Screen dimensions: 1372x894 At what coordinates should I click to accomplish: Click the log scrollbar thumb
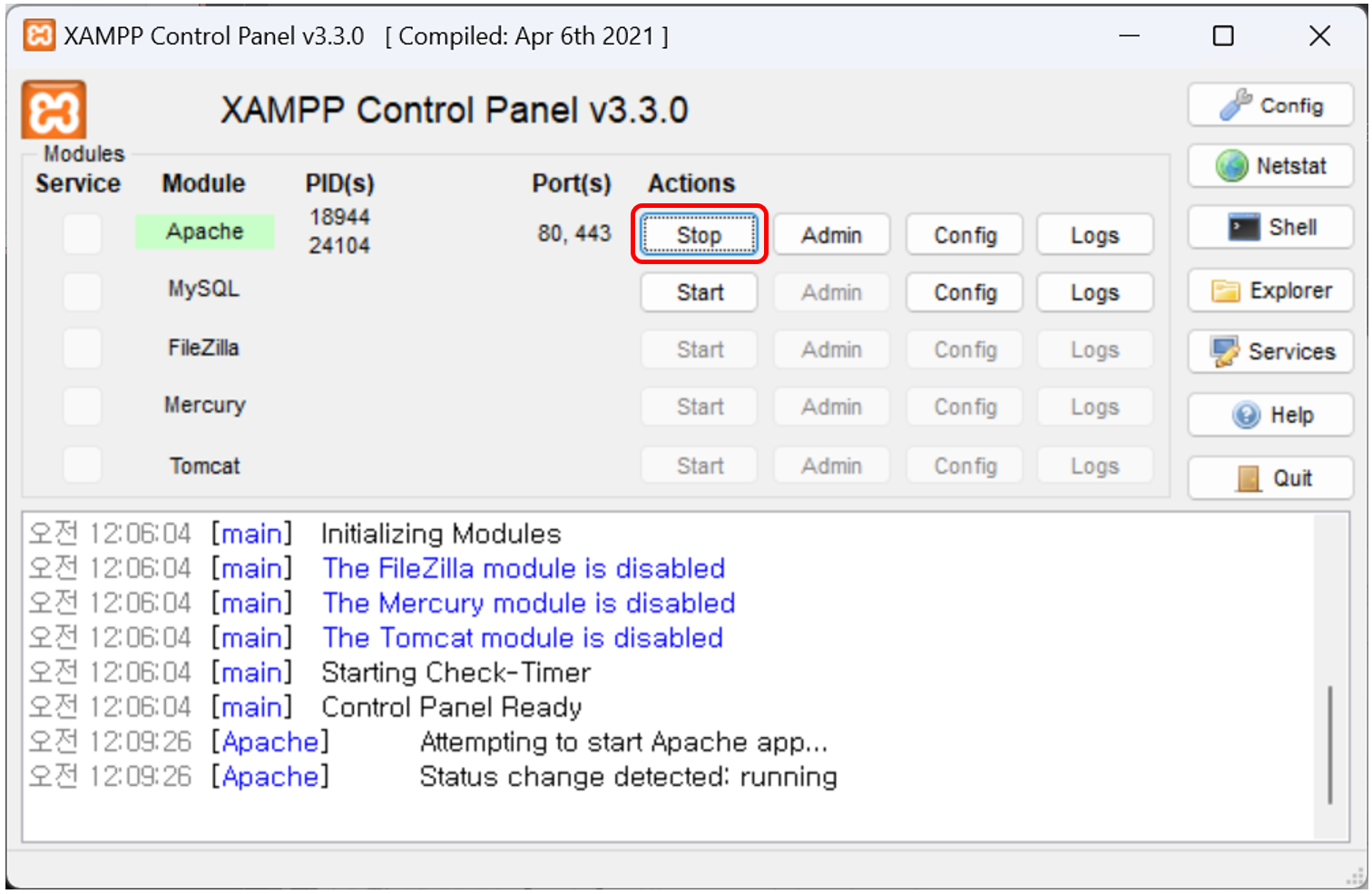pyautogui.click(x=1330, y=744)
